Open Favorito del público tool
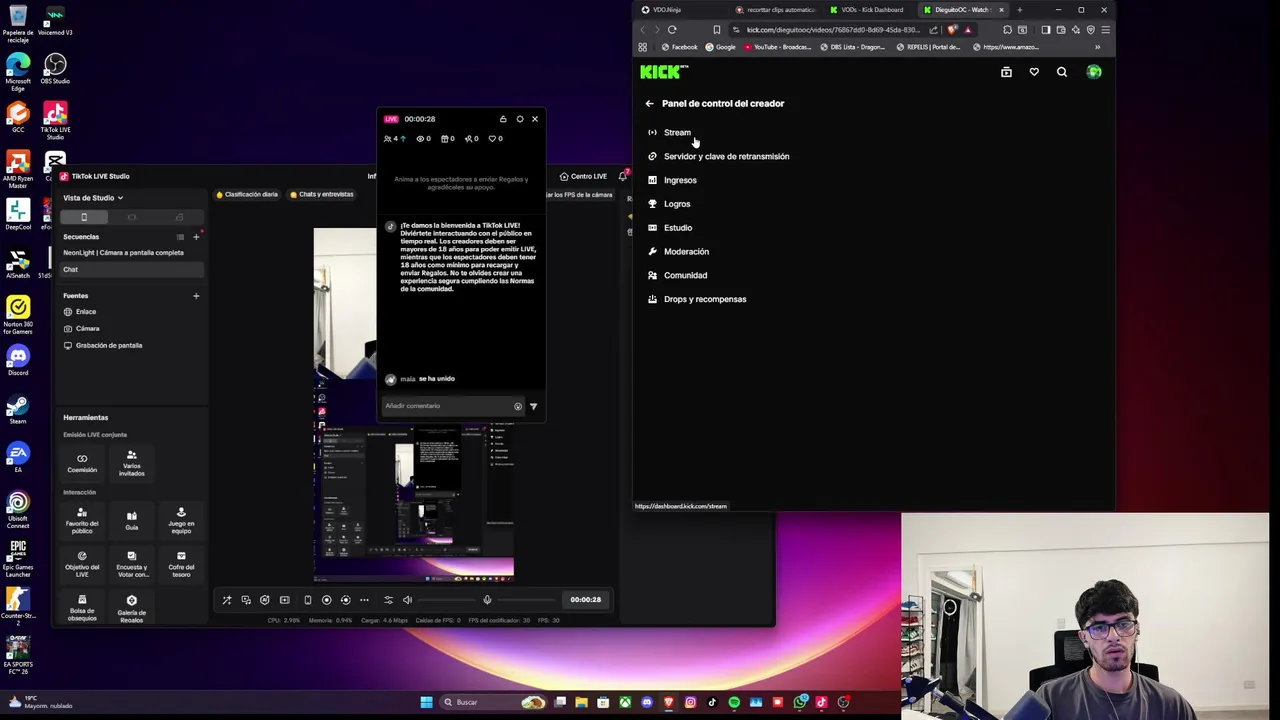 pyautogui.click(x=82, y=520)
